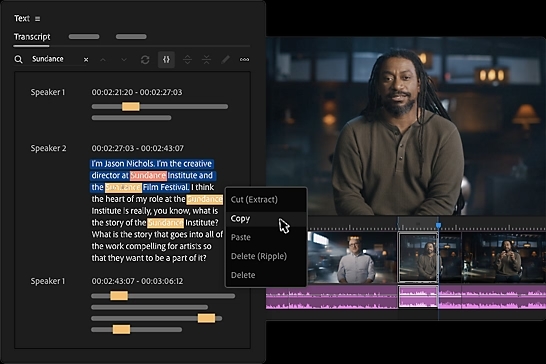546x364 pixels.
Task: Click the selected pink audio waveform clip
Action: coord(418,297)
